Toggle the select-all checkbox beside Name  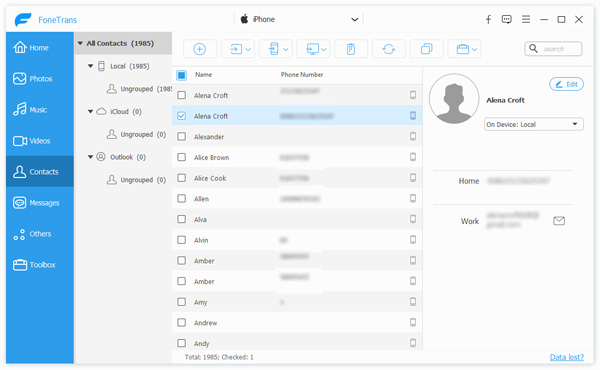coord(182,75)
